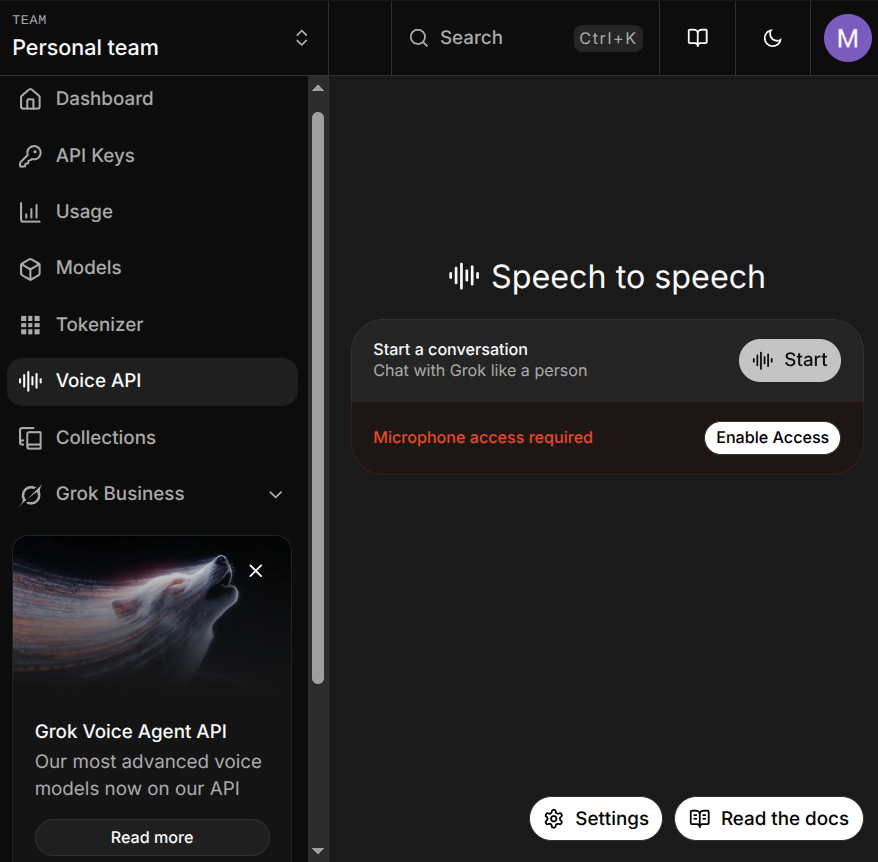Image resolution: width=878 pixels, height=862 pixels.
Task: Toggle dark mode with the moon icon
Action: tap(772, 37)
